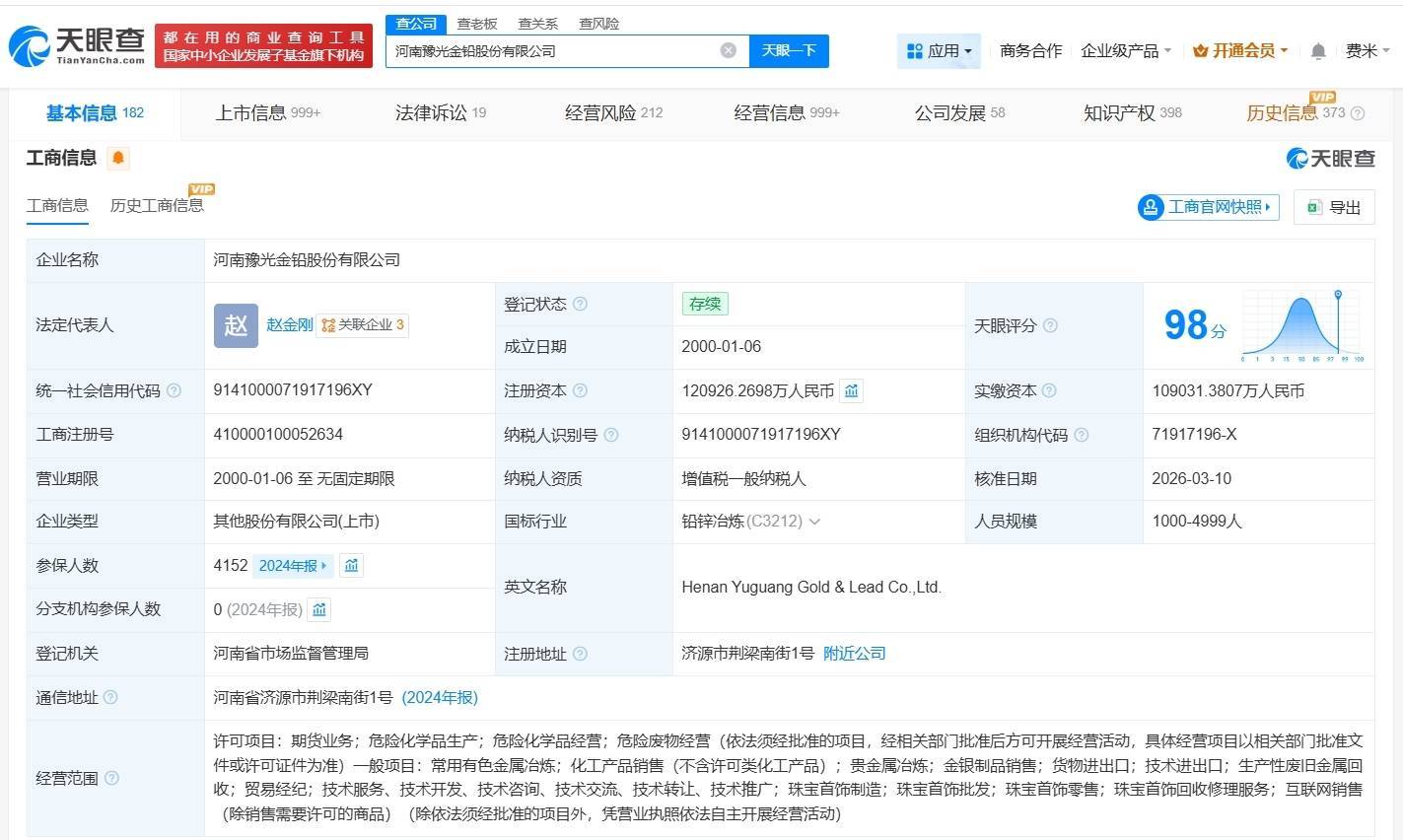This screenshot has width=1403, height=840.
Task: Switch to the 法律诉讼 tab
Action: 440,113
